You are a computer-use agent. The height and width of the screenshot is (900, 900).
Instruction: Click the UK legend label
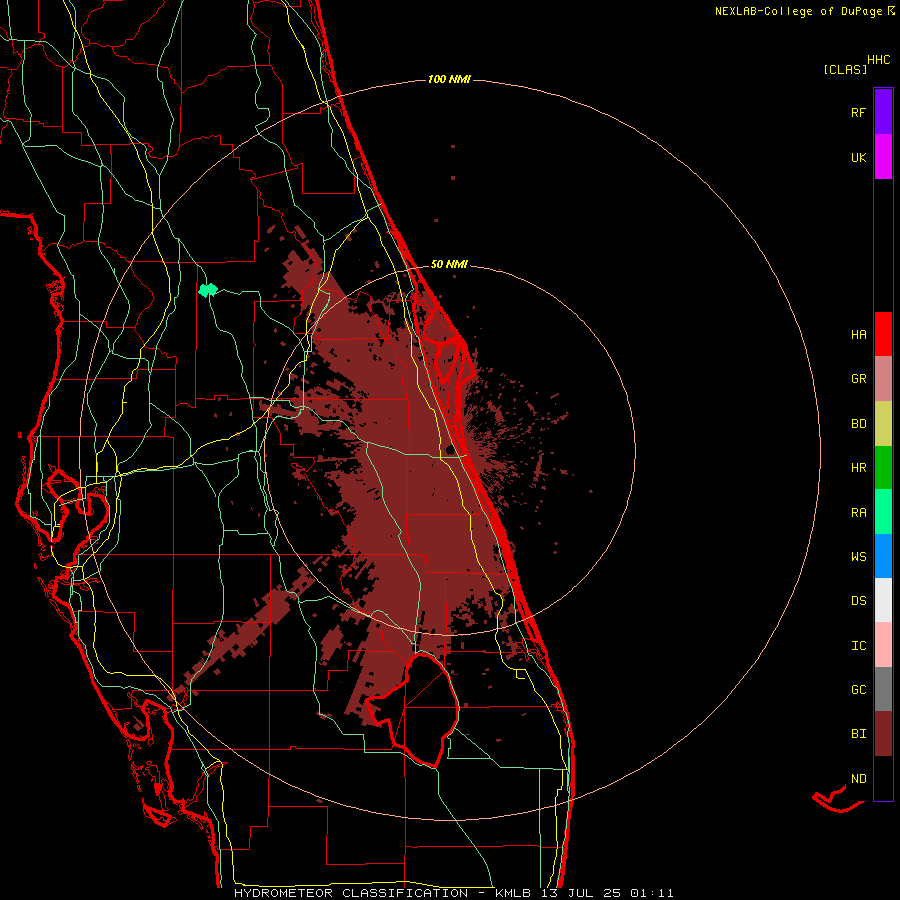pyautogui.click(x=858, y=157)
